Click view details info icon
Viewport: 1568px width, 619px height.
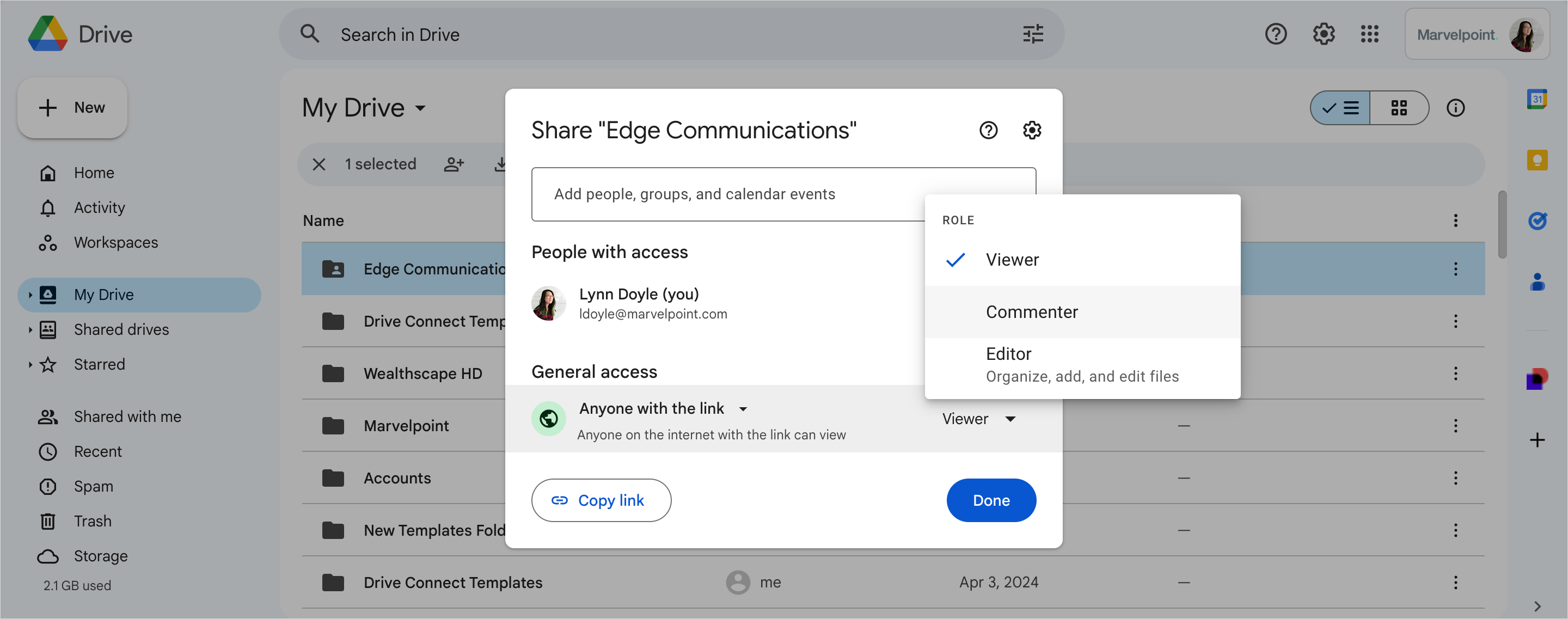[1455, 108]
